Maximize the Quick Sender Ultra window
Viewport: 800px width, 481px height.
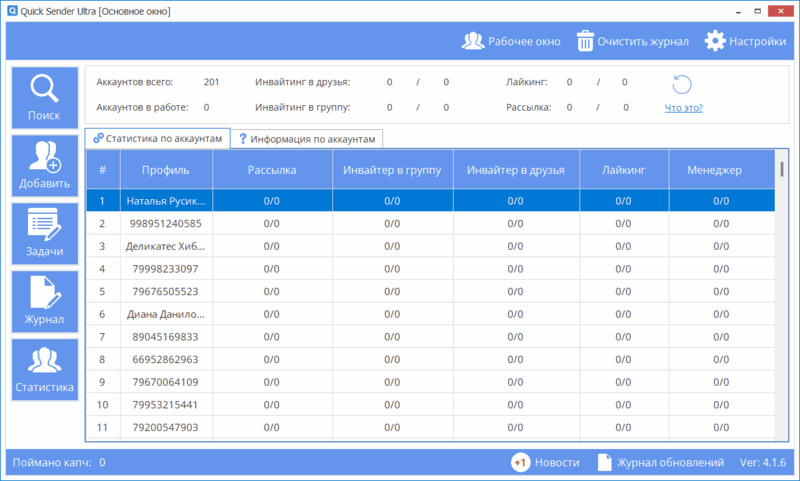click(x=758, y=11)
